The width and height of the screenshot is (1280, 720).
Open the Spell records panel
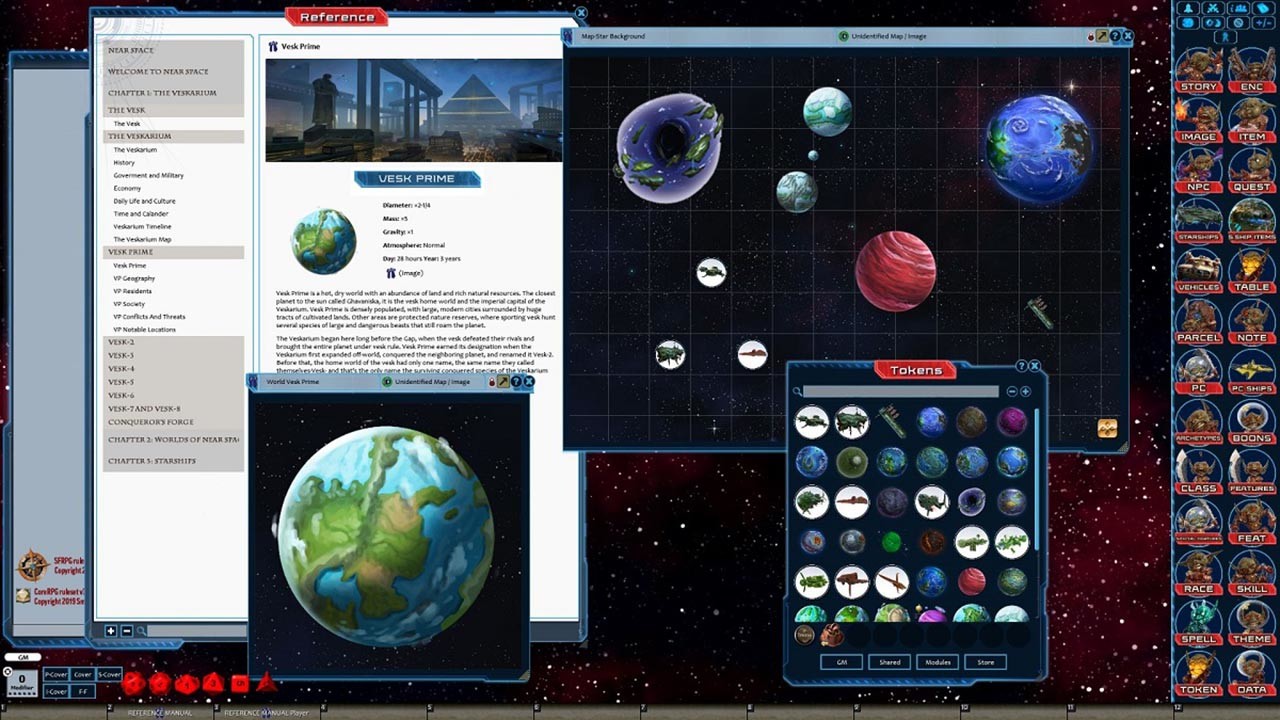point(1198,620)
